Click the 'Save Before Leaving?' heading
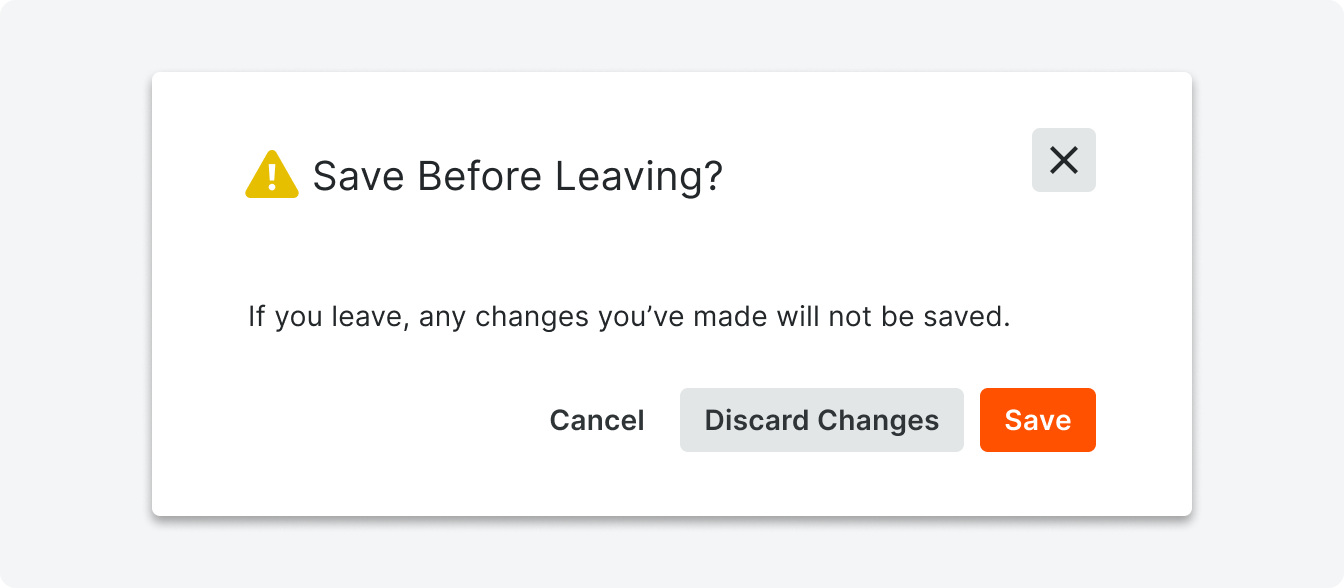Screen dimensions: 1344x588 [x=517, y=177]
